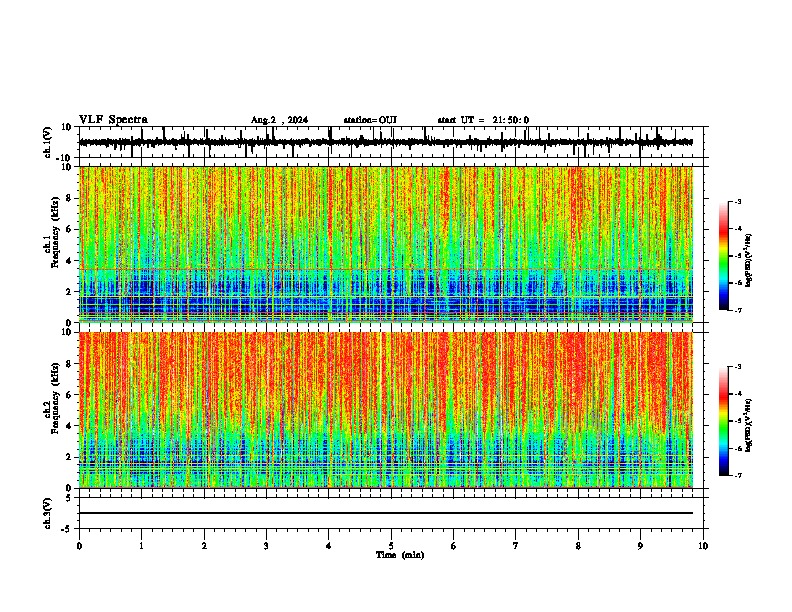Click the "-7" value below the ch.2 colorbar

pos(737,475)
